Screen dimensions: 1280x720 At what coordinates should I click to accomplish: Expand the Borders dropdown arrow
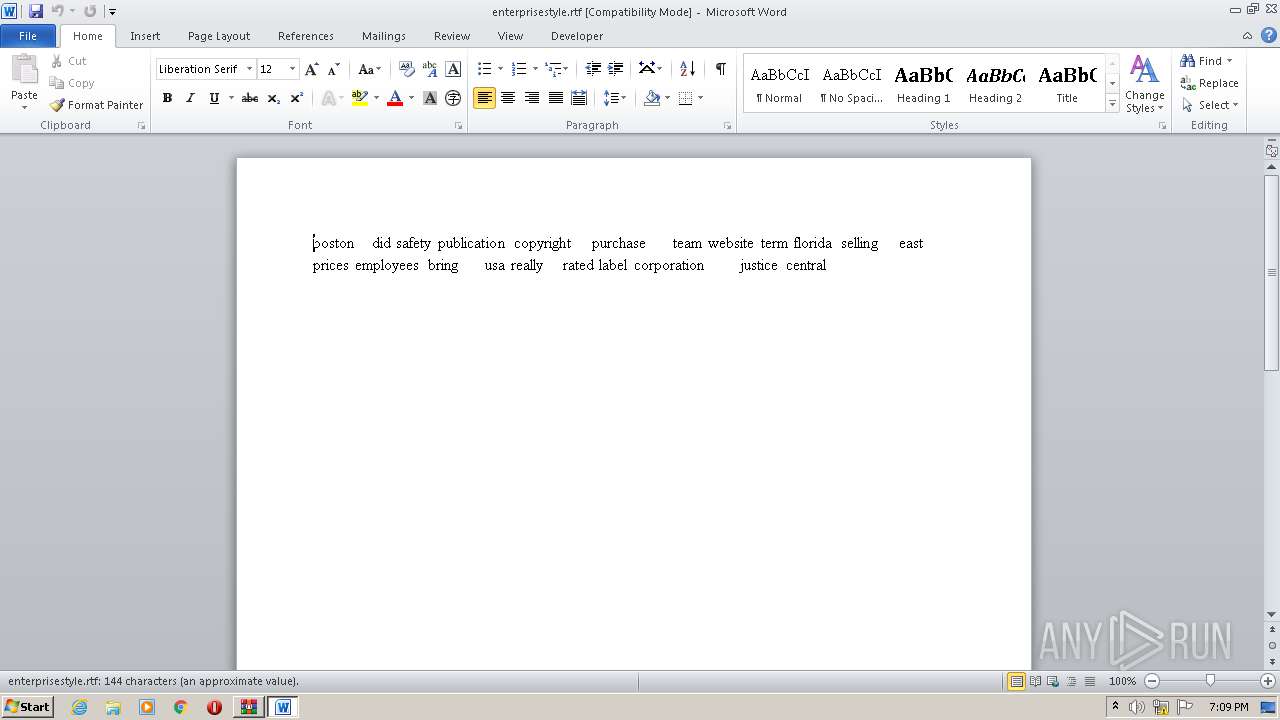coord(700,98)
